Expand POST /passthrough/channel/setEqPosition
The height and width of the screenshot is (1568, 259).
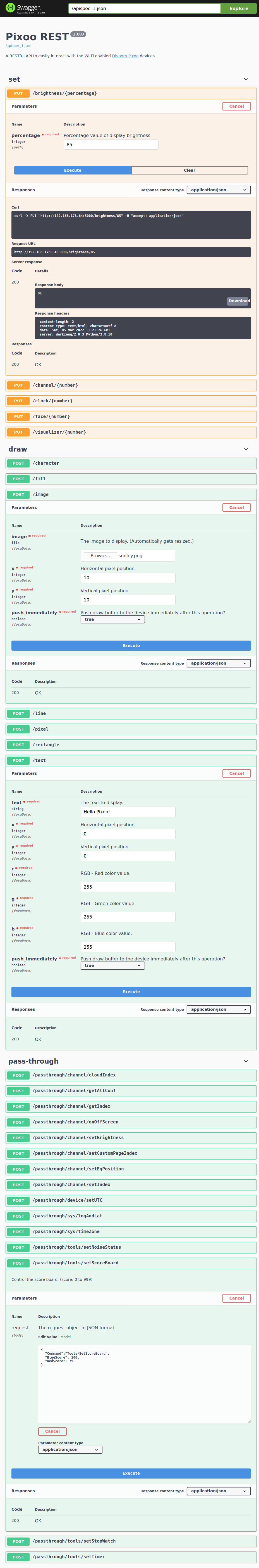tap(131, 1169)
